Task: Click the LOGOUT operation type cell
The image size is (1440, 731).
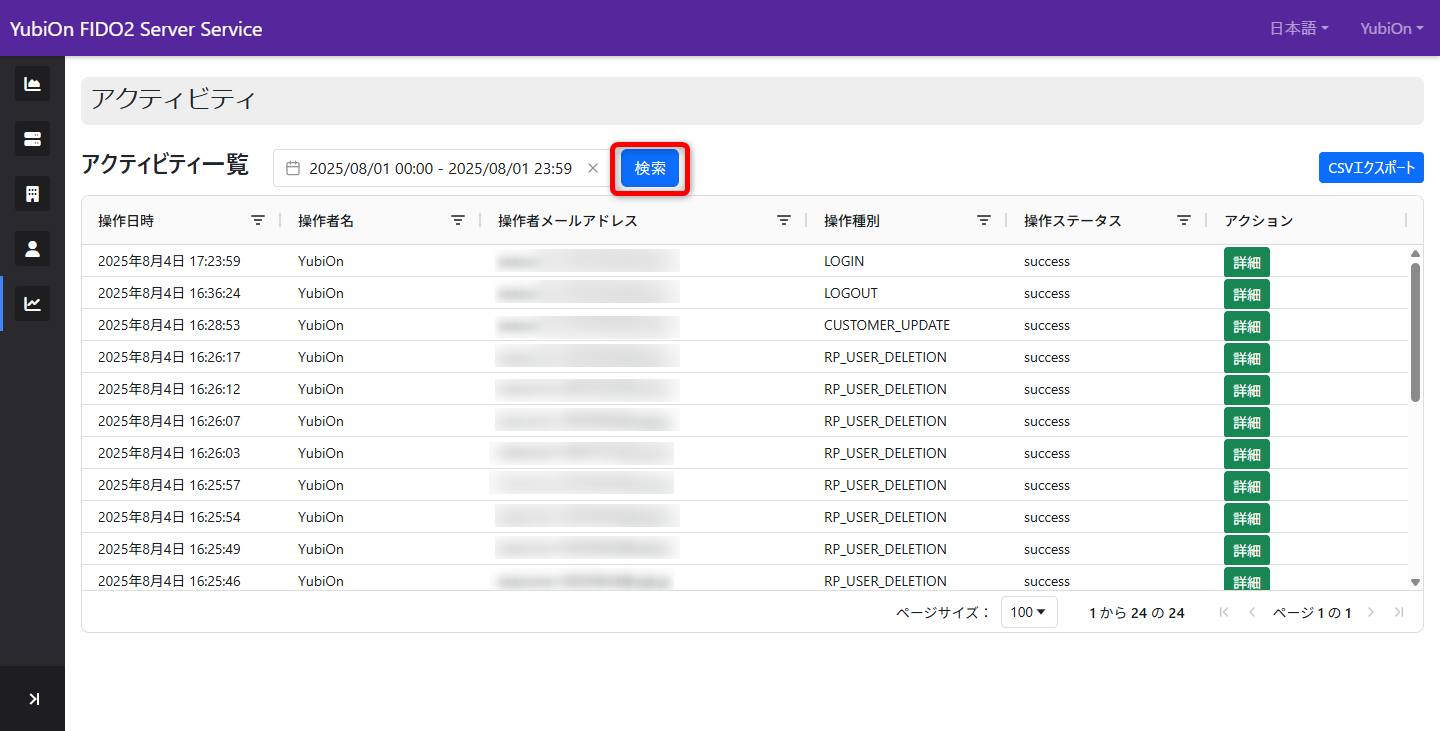Action: pos(850,293)
